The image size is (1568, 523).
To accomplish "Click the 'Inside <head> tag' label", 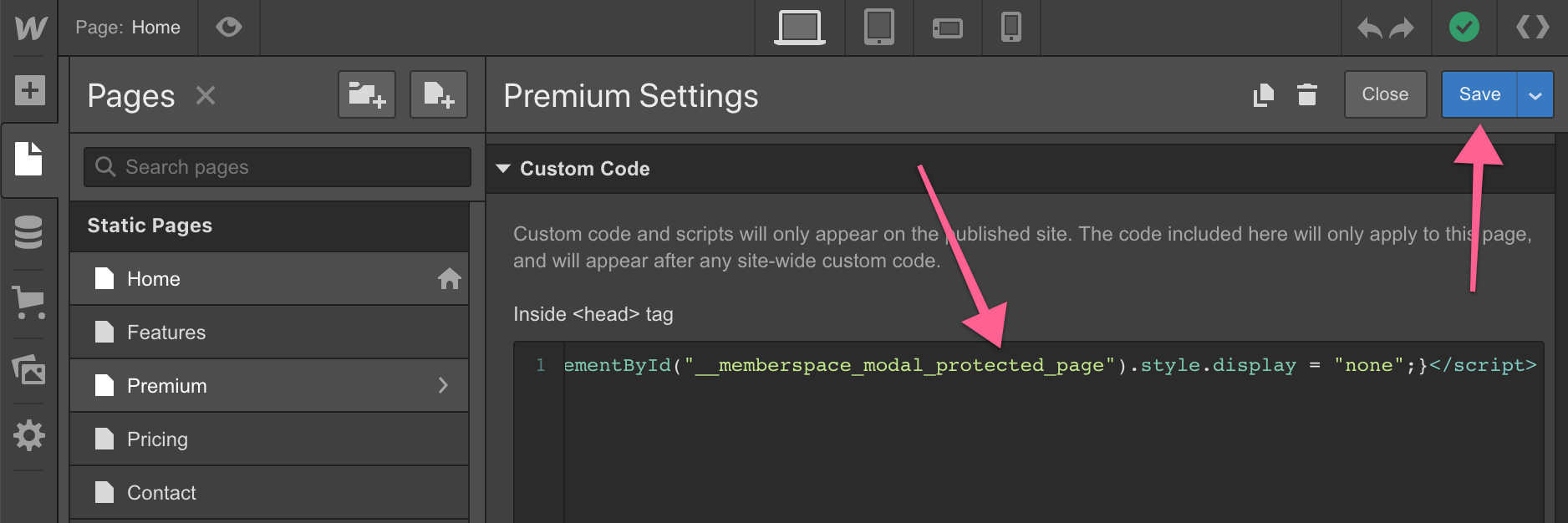I will coord(593,314).
